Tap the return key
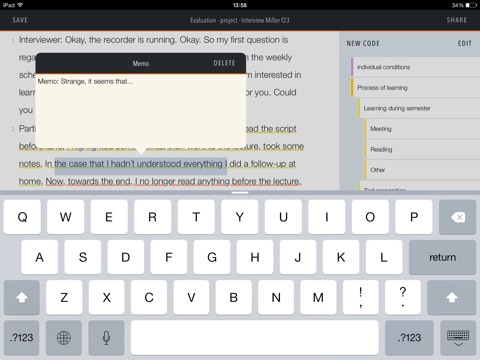This screenshot has height=360, width=480. [442, 257]
